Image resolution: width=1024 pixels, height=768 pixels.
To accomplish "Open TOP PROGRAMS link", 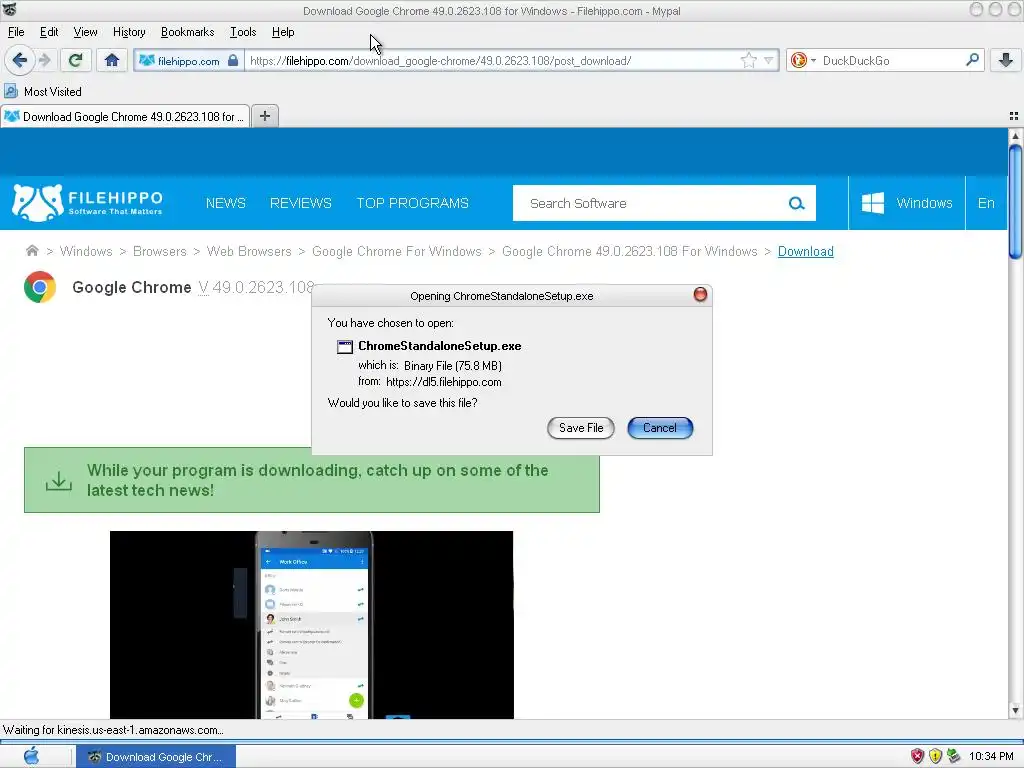I will click(x=412, y=203).
